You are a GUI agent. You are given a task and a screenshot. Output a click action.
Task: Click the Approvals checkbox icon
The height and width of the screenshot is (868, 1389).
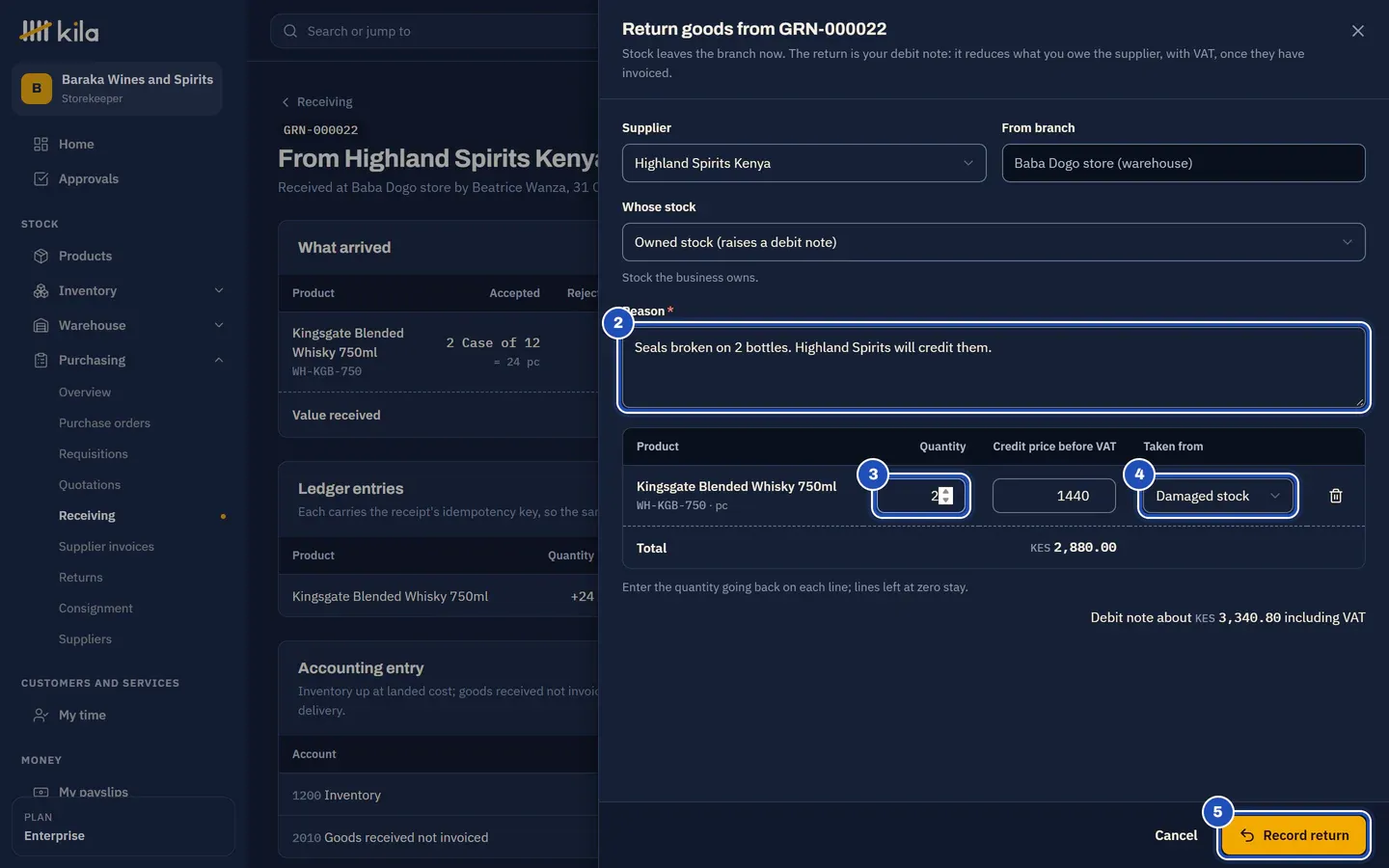pos(41,178)
